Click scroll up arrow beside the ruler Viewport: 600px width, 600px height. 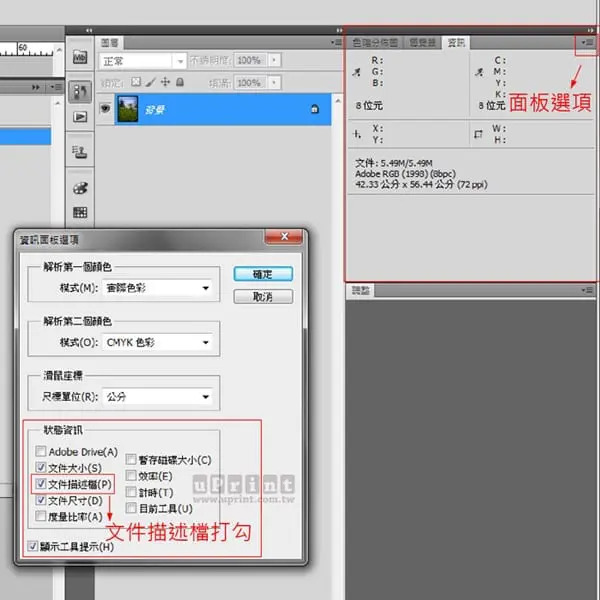[x=59, y=50]
